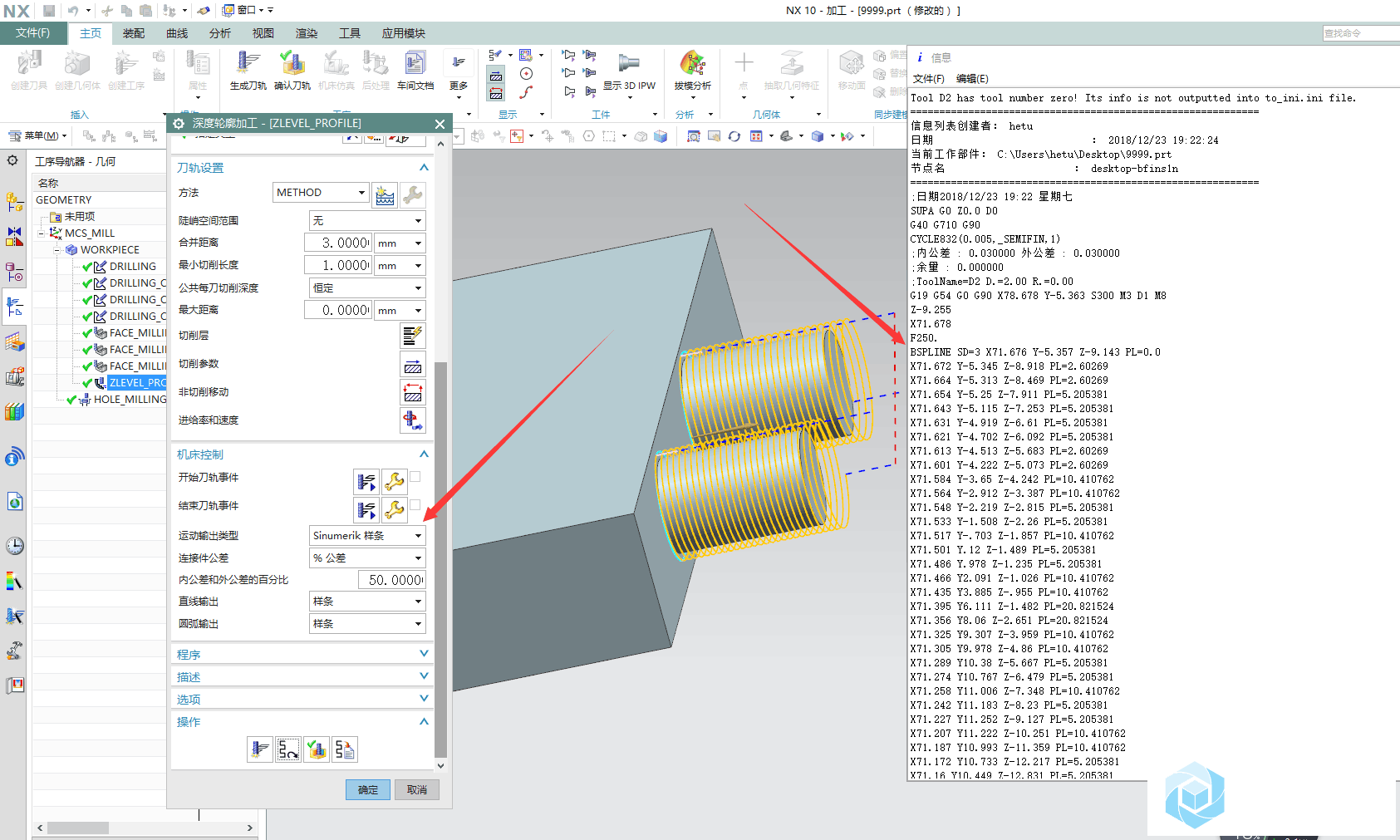Screen dimensions: 1400x840
Task: Open the 菜单(M) button
Action: coord(37,135)
